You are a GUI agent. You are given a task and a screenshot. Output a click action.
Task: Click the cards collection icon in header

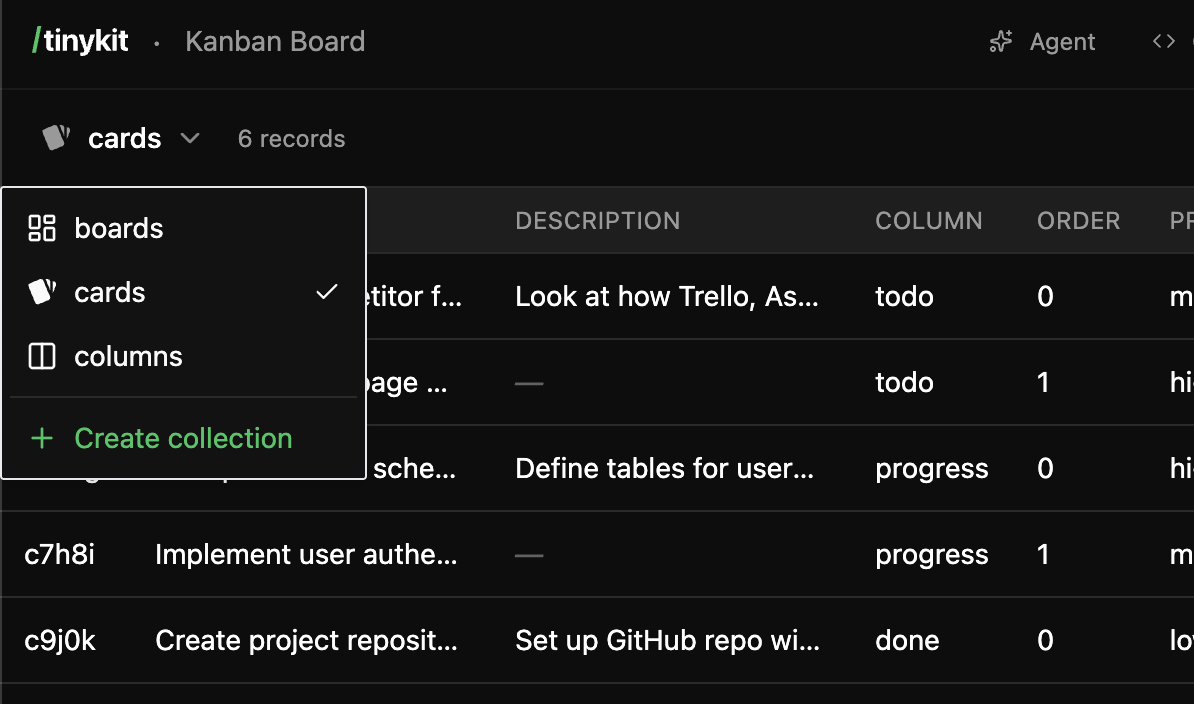tap(56, 138)
